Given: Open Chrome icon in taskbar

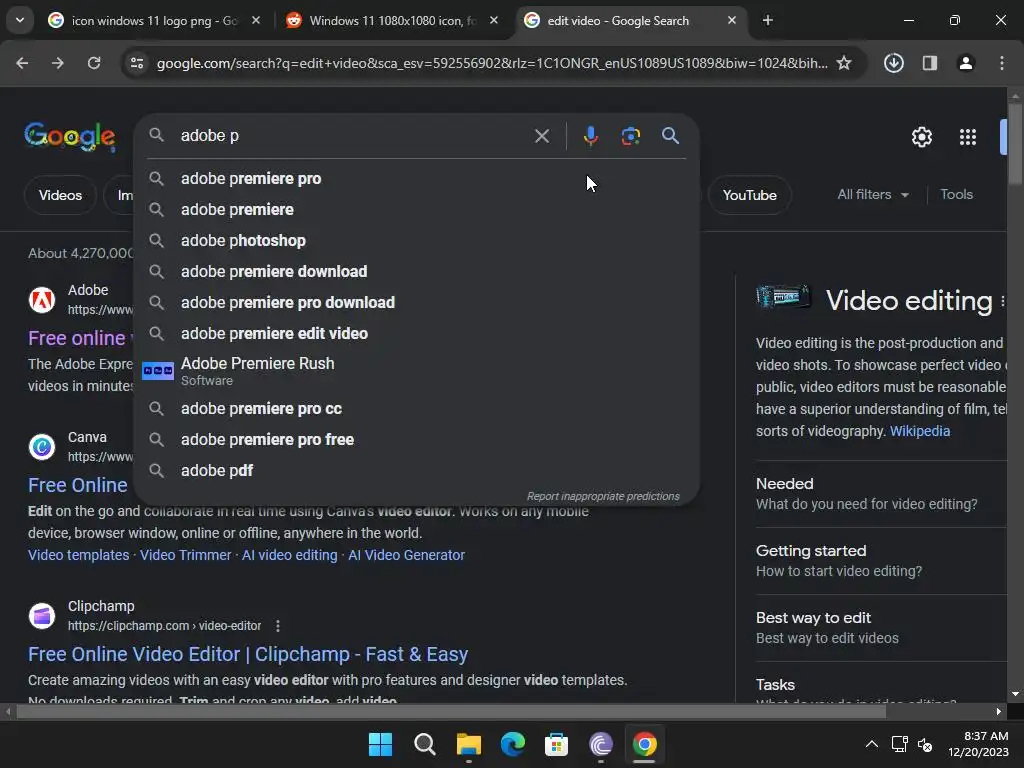Looking at the screenshot, I should (x=645, y=744).
